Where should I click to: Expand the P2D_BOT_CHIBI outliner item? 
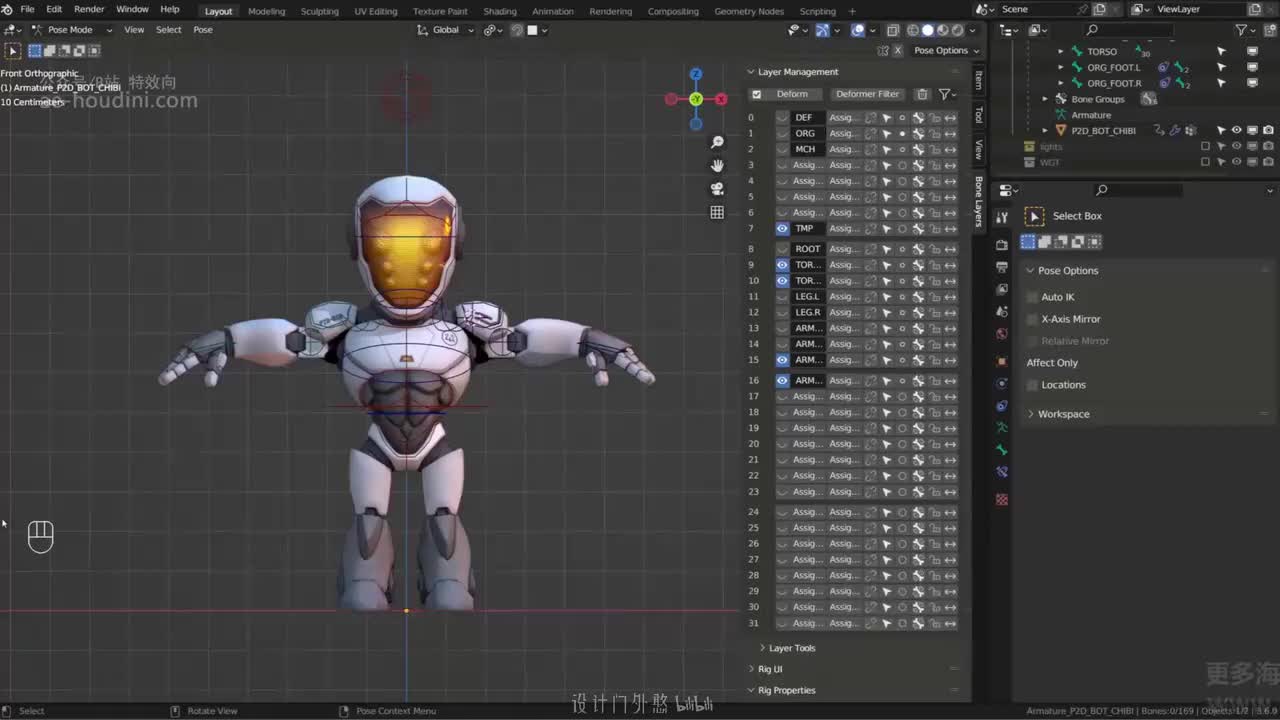click(1046, 131)
